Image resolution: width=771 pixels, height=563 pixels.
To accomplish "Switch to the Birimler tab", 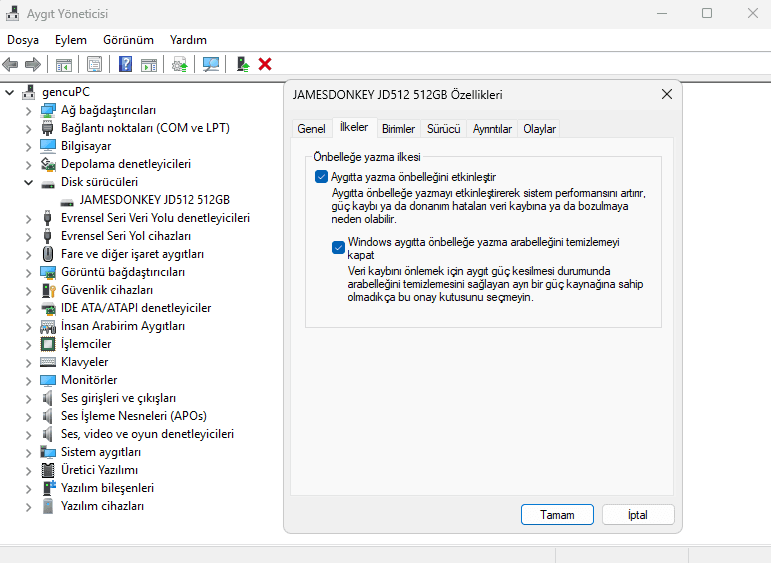I will pos(398,129).
